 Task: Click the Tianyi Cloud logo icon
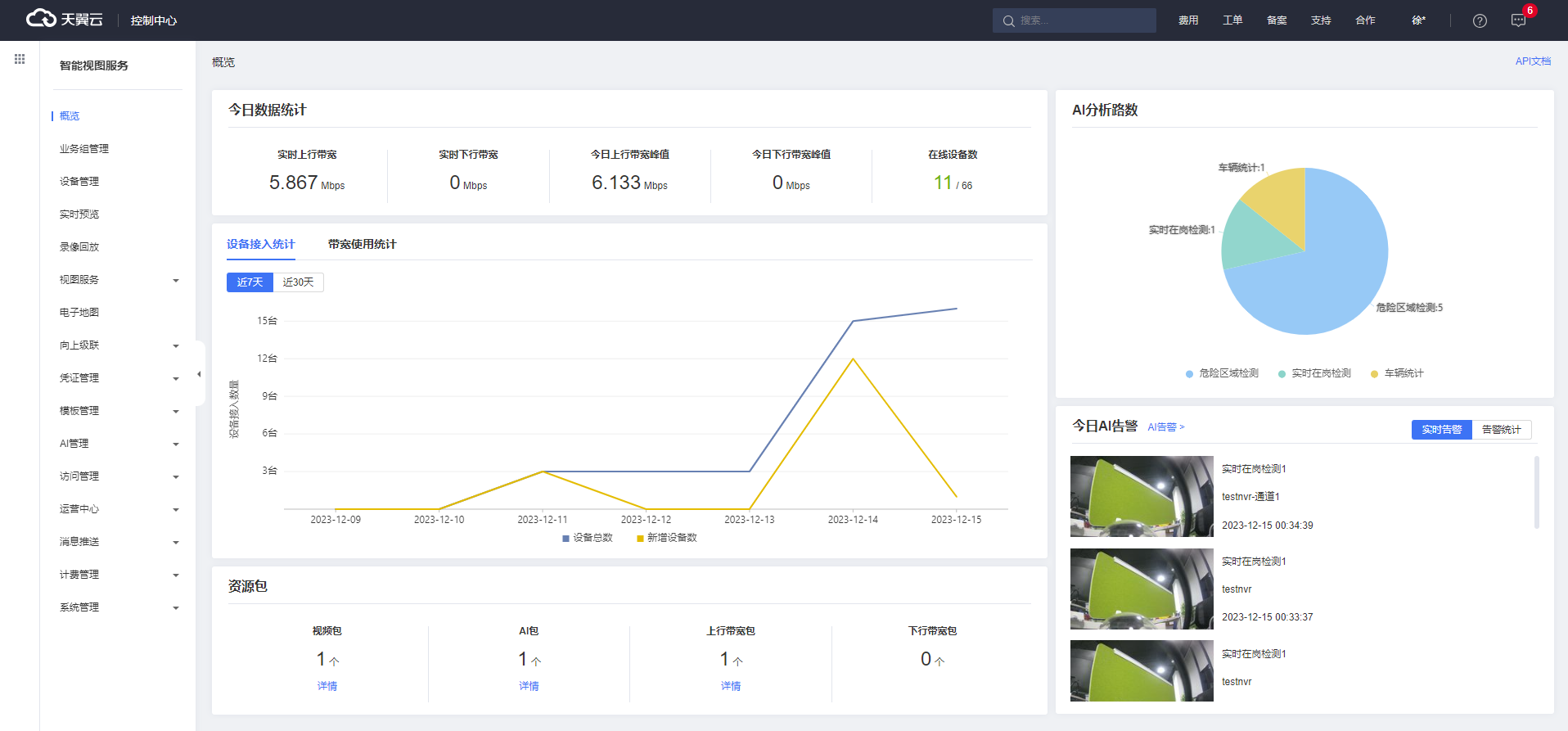tap(41, 18)
